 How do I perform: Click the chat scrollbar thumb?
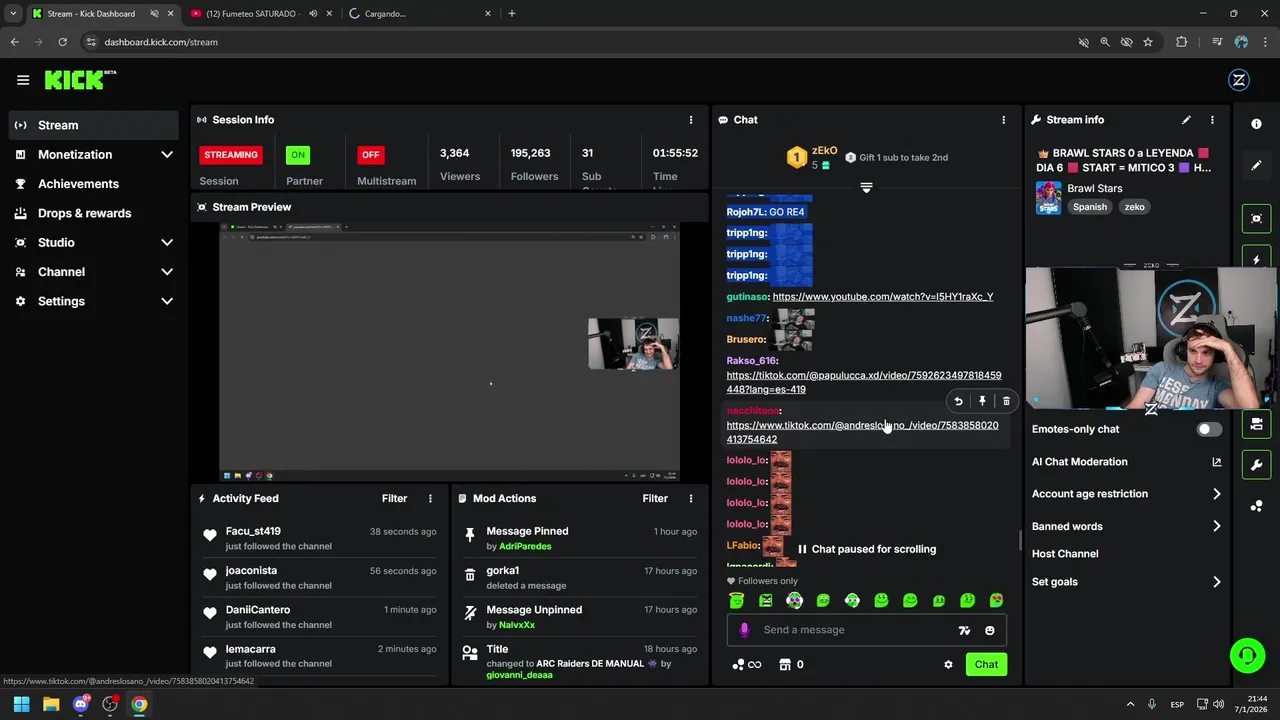pyautogui.click(x=1019, y=540)
